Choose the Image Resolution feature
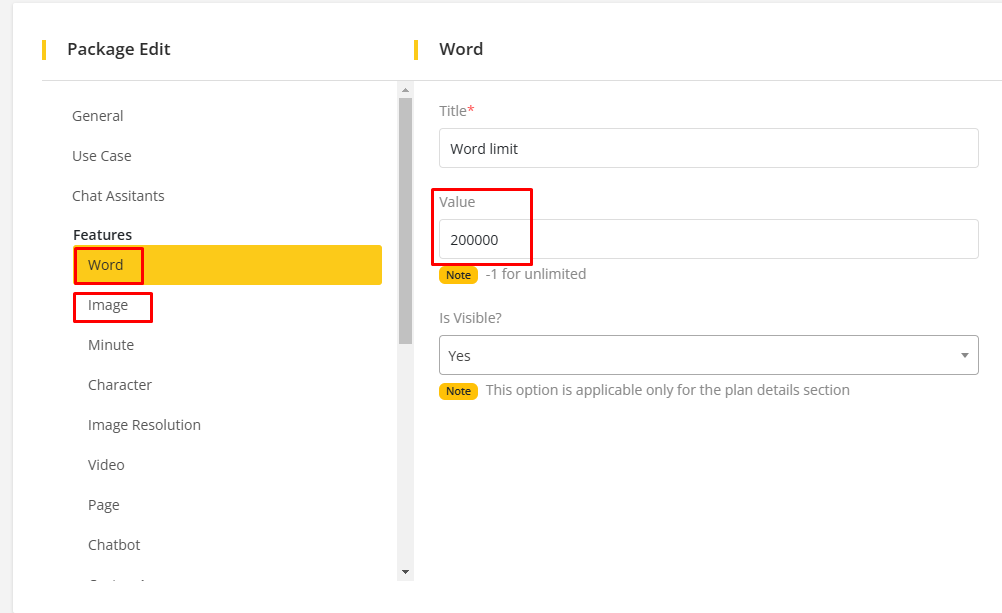 coord(144,425)
